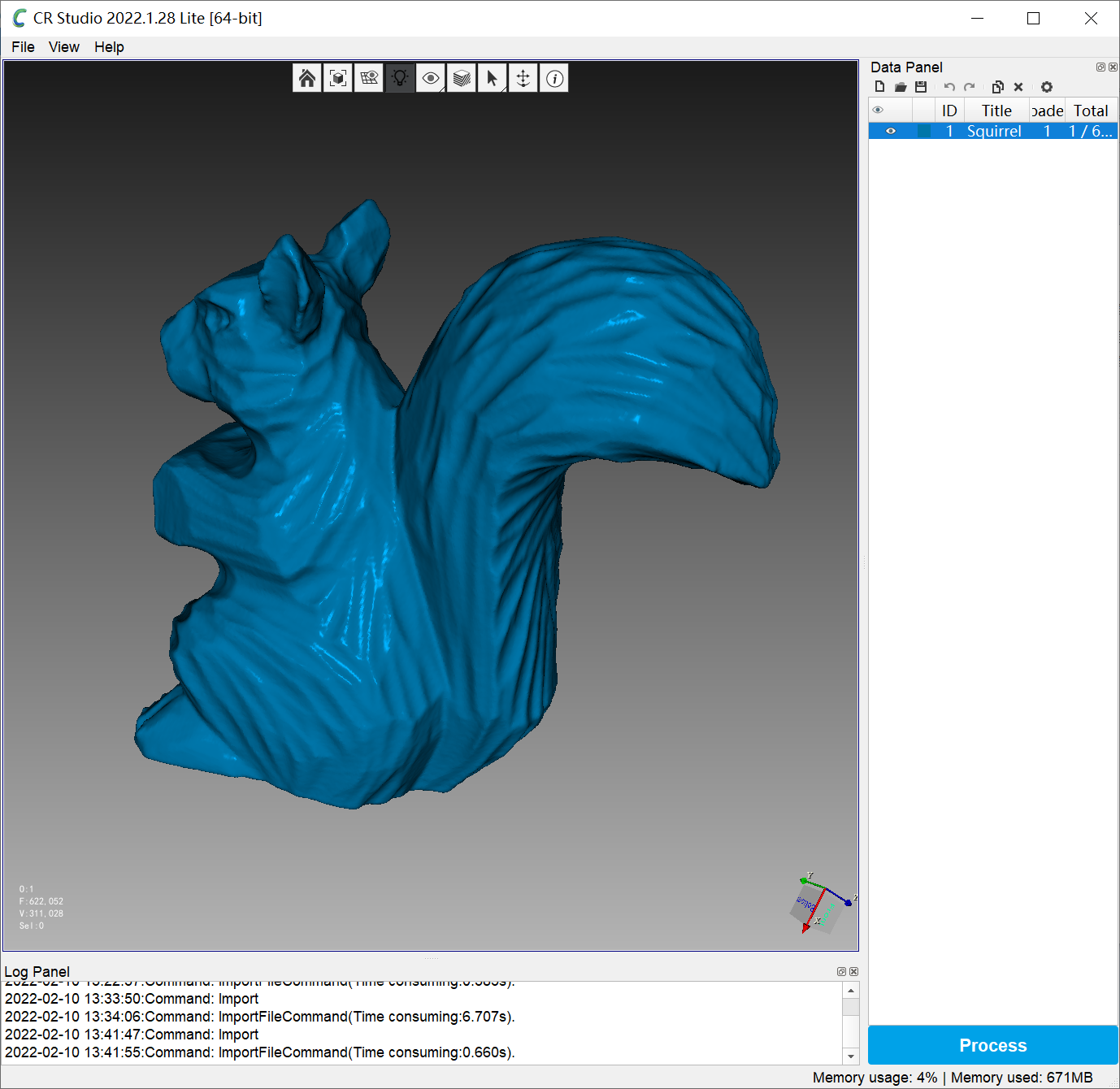Open the Data Panel settings gear
This screenshot has width=1120, height=1089.
click(1046, 86)
